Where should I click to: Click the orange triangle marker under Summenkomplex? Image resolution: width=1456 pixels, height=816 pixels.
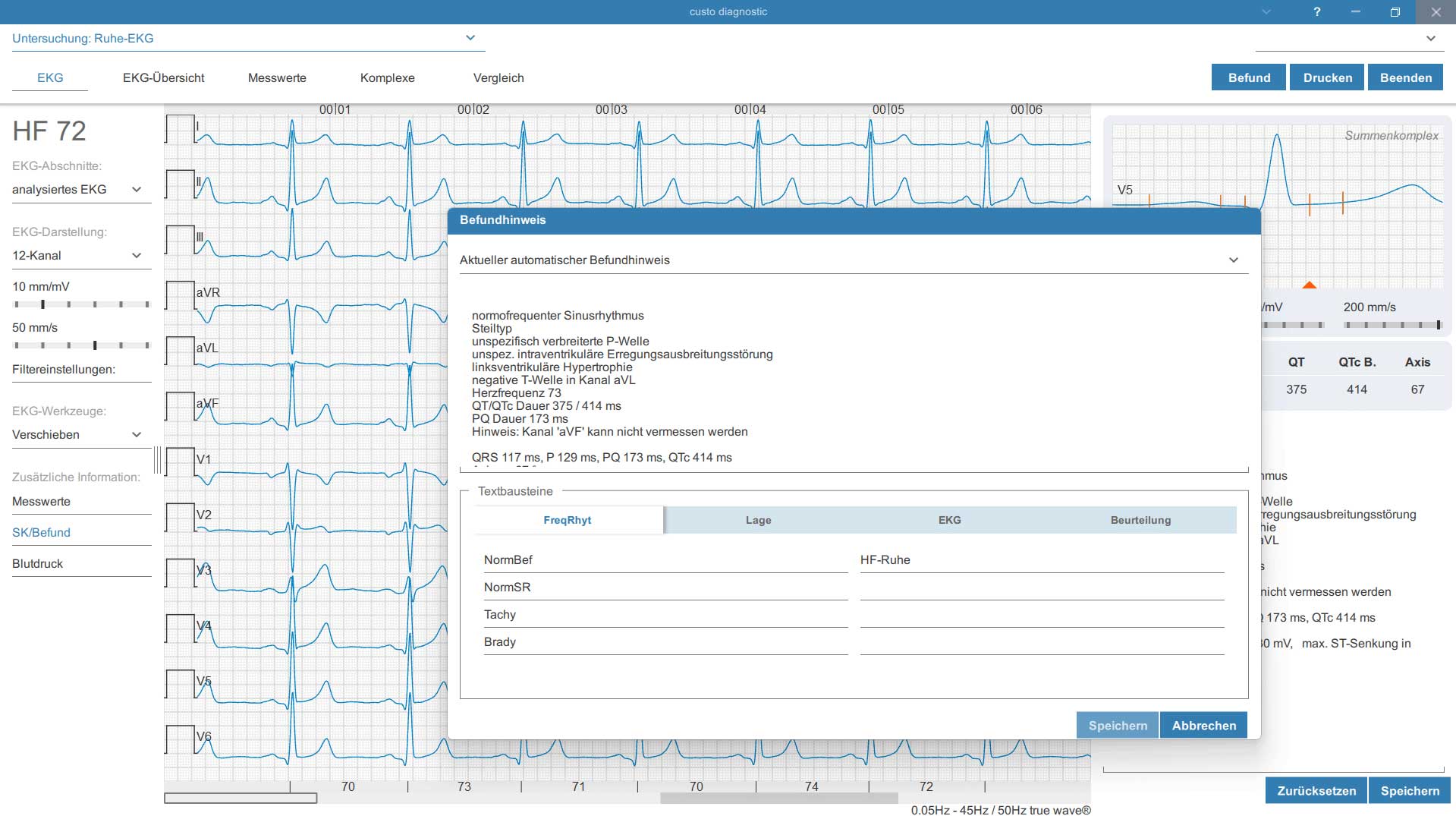click(x=1309, y=285)
